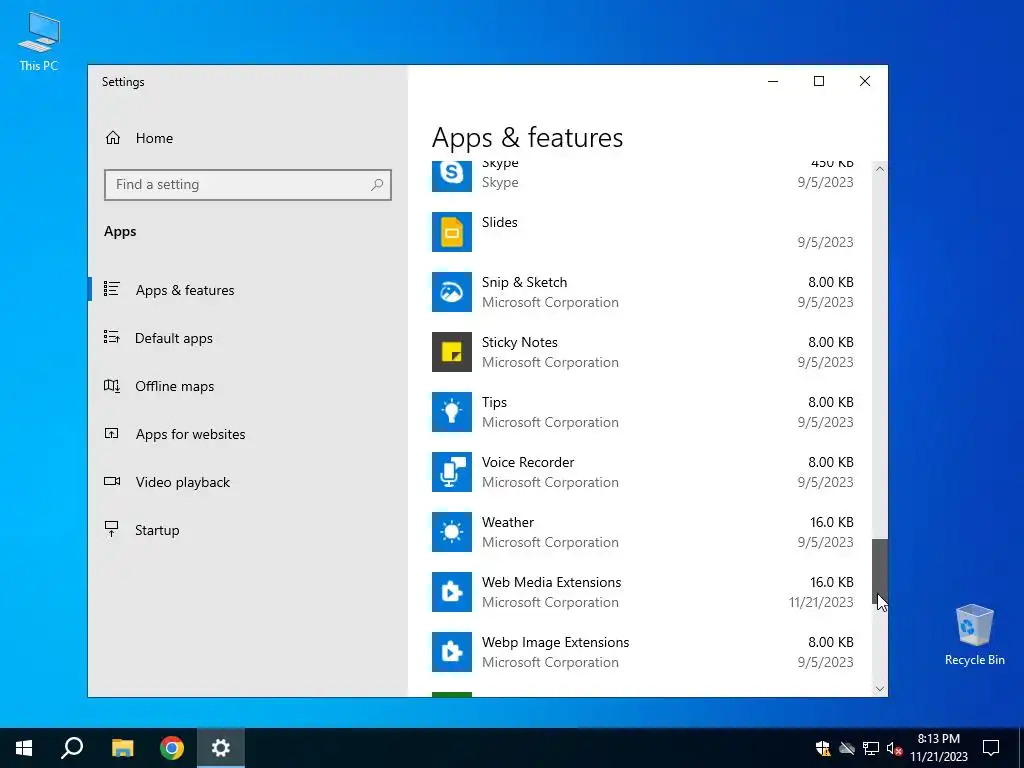Click the Tips lightbulb icon
Screen dimensions: 1024x768
(x=451, y=412)
